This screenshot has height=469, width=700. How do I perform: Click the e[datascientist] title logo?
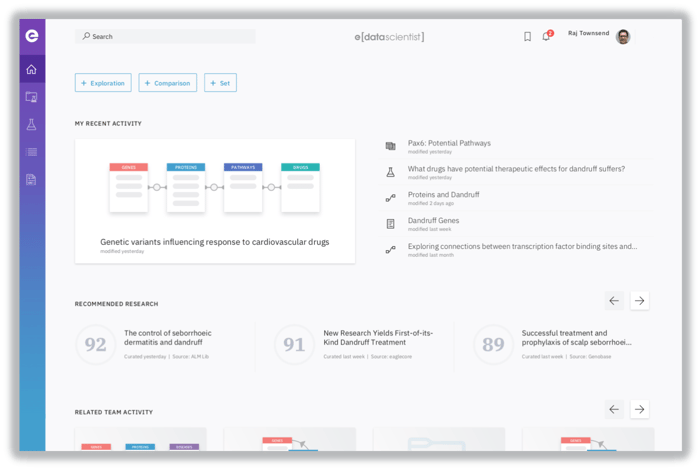click(389, 37)
